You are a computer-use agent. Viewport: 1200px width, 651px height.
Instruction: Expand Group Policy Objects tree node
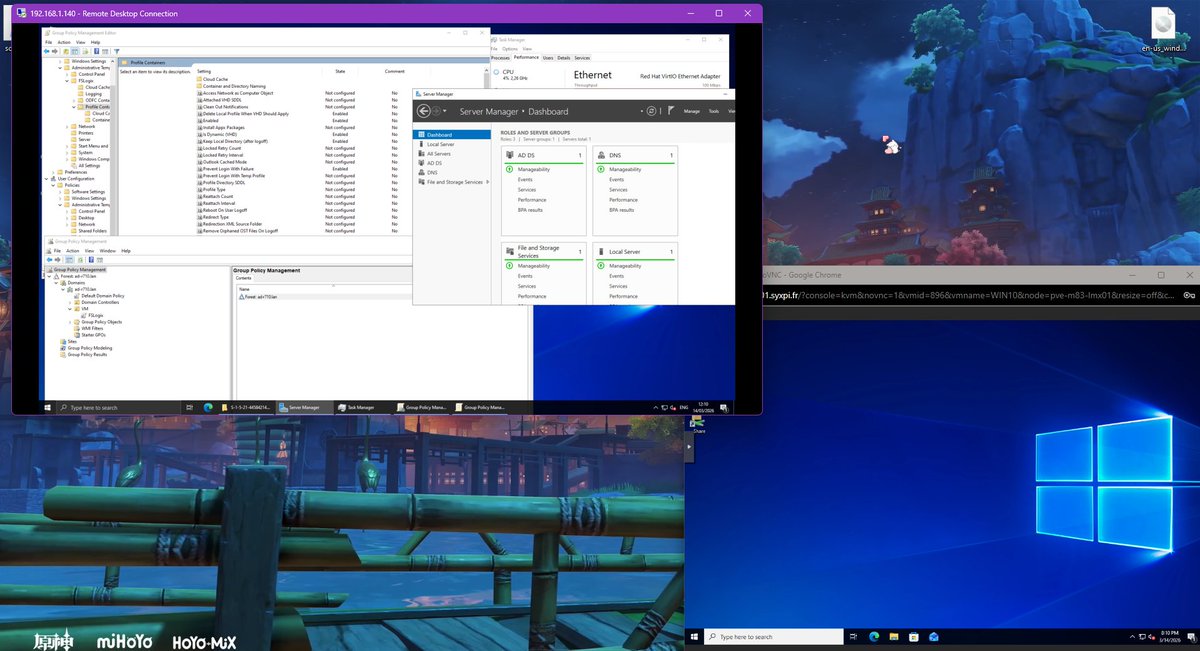pos(70,322)
